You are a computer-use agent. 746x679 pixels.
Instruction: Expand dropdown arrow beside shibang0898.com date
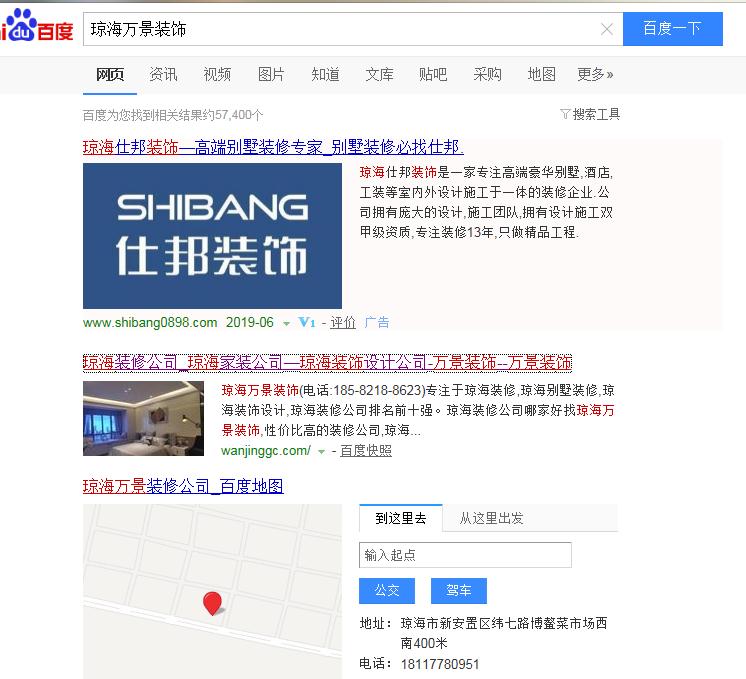click(286, 324)
